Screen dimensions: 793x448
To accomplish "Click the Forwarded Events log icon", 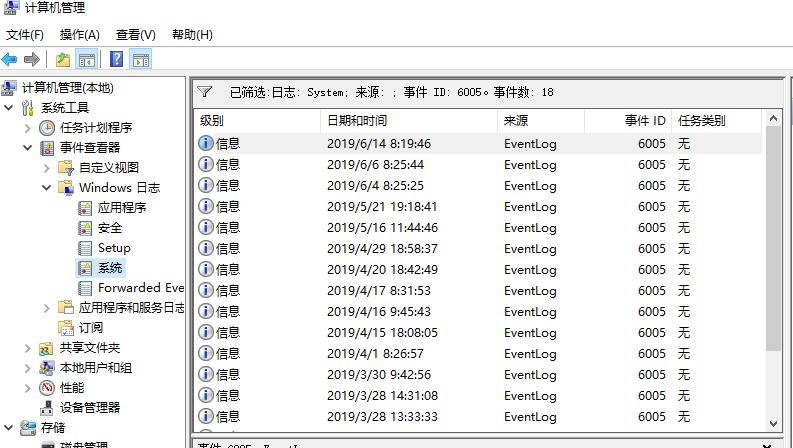I will [x=85, y=288].
